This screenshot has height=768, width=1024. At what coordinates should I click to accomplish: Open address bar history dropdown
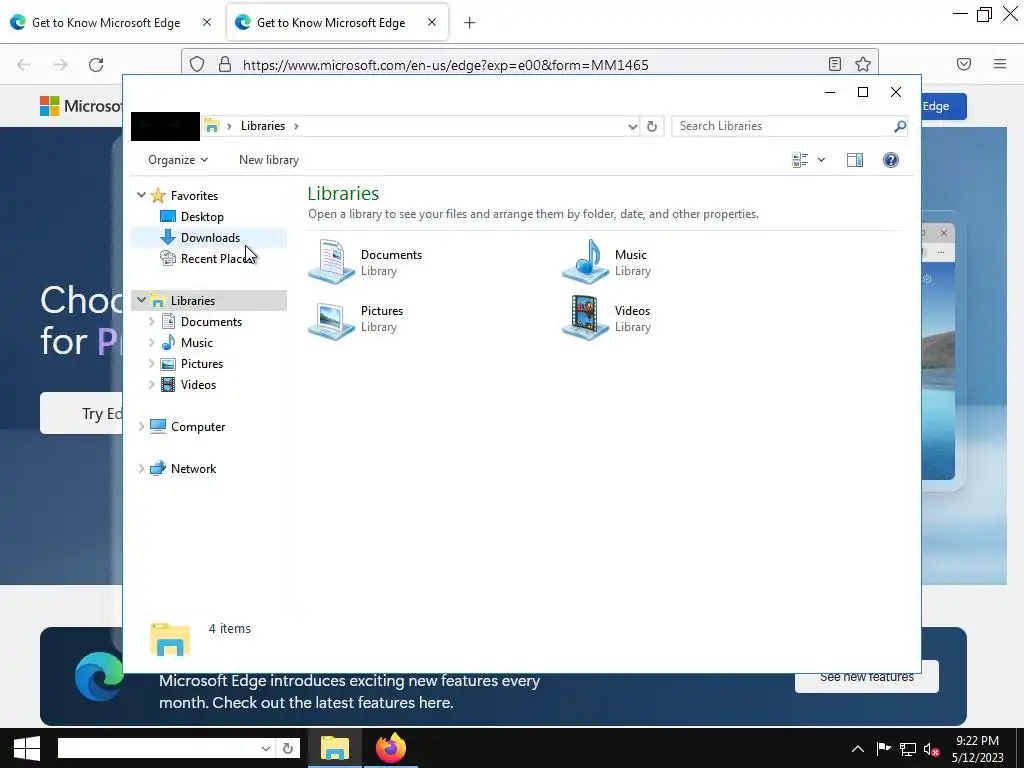click(632, 126)
